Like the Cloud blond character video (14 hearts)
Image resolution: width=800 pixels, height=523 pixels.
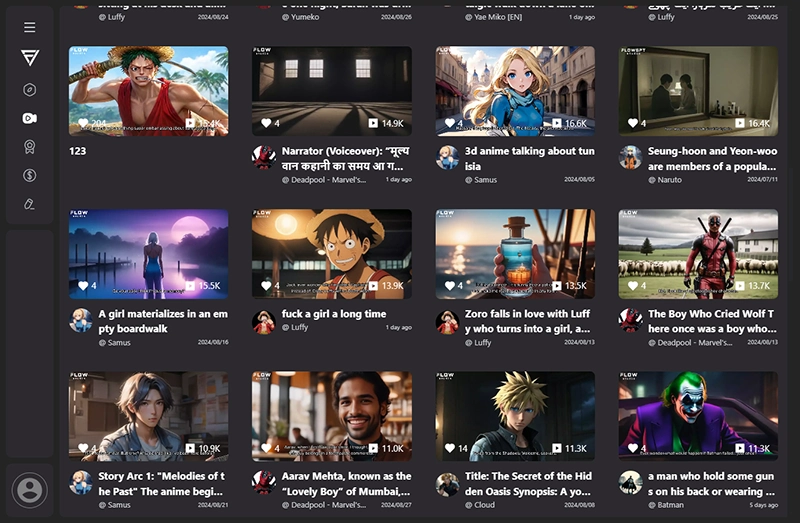tap(449, 448)
